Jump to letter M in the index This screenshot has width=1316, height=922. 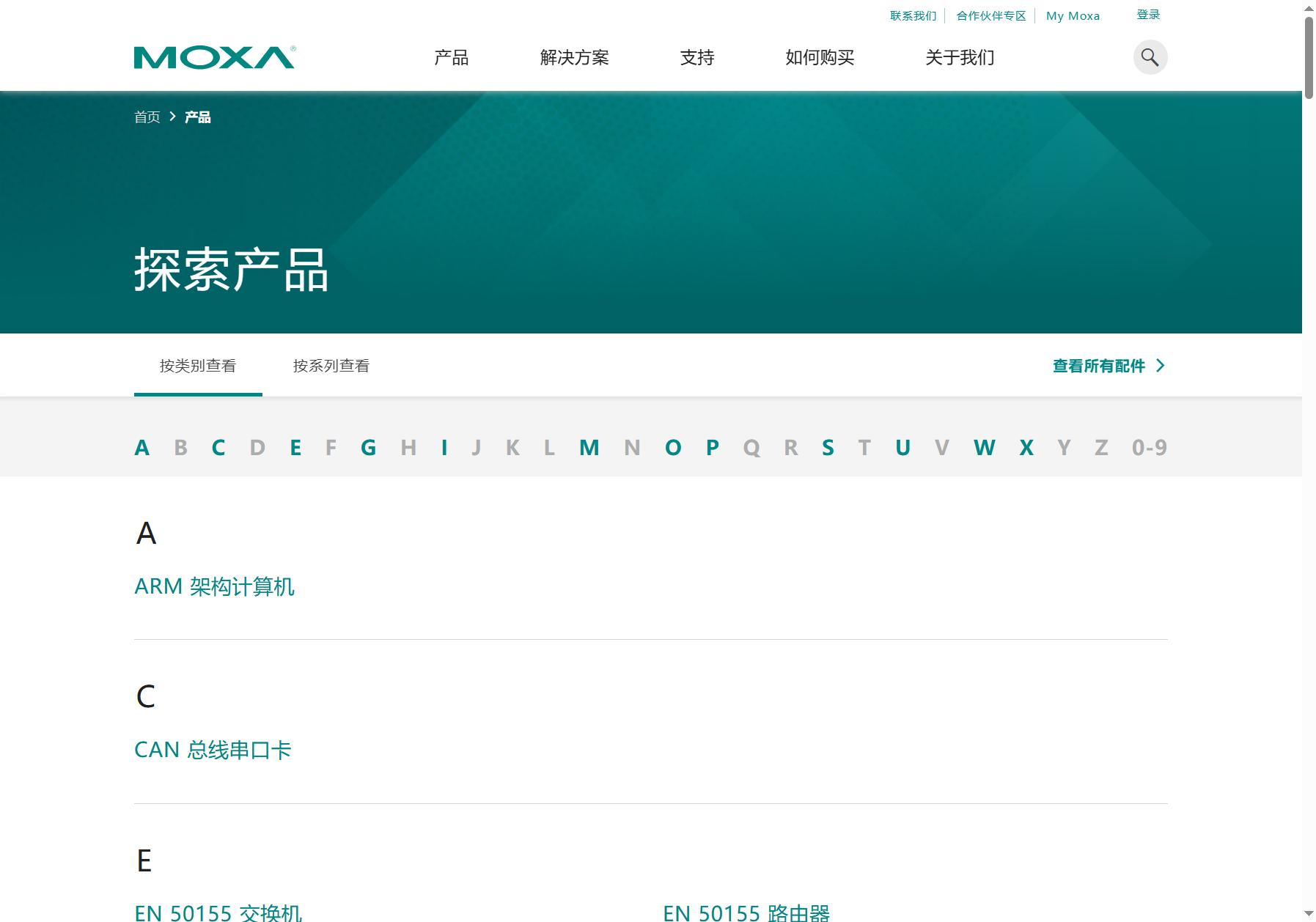coord(589,447)
